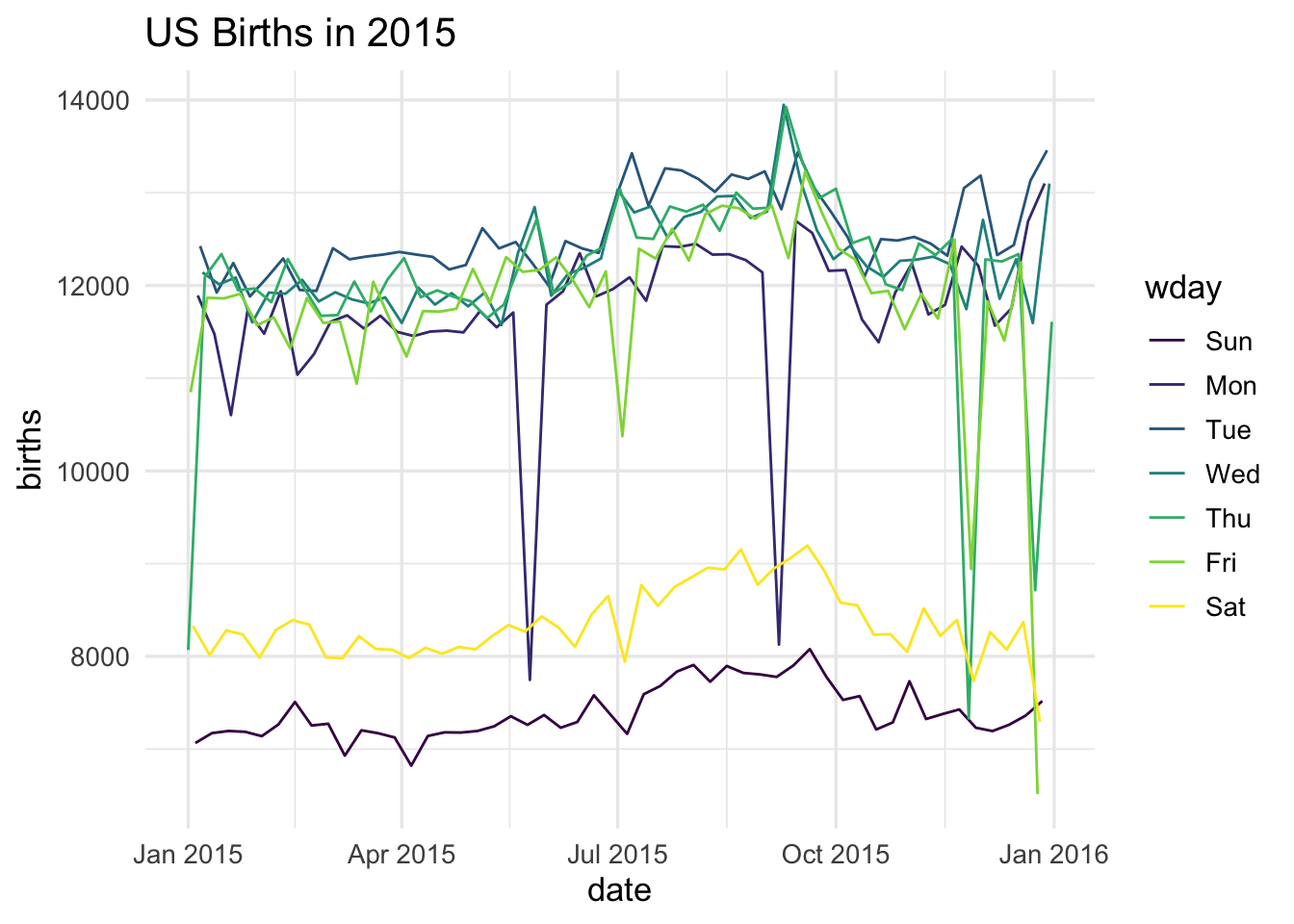Click the wday legend title

pos(1182,289)
